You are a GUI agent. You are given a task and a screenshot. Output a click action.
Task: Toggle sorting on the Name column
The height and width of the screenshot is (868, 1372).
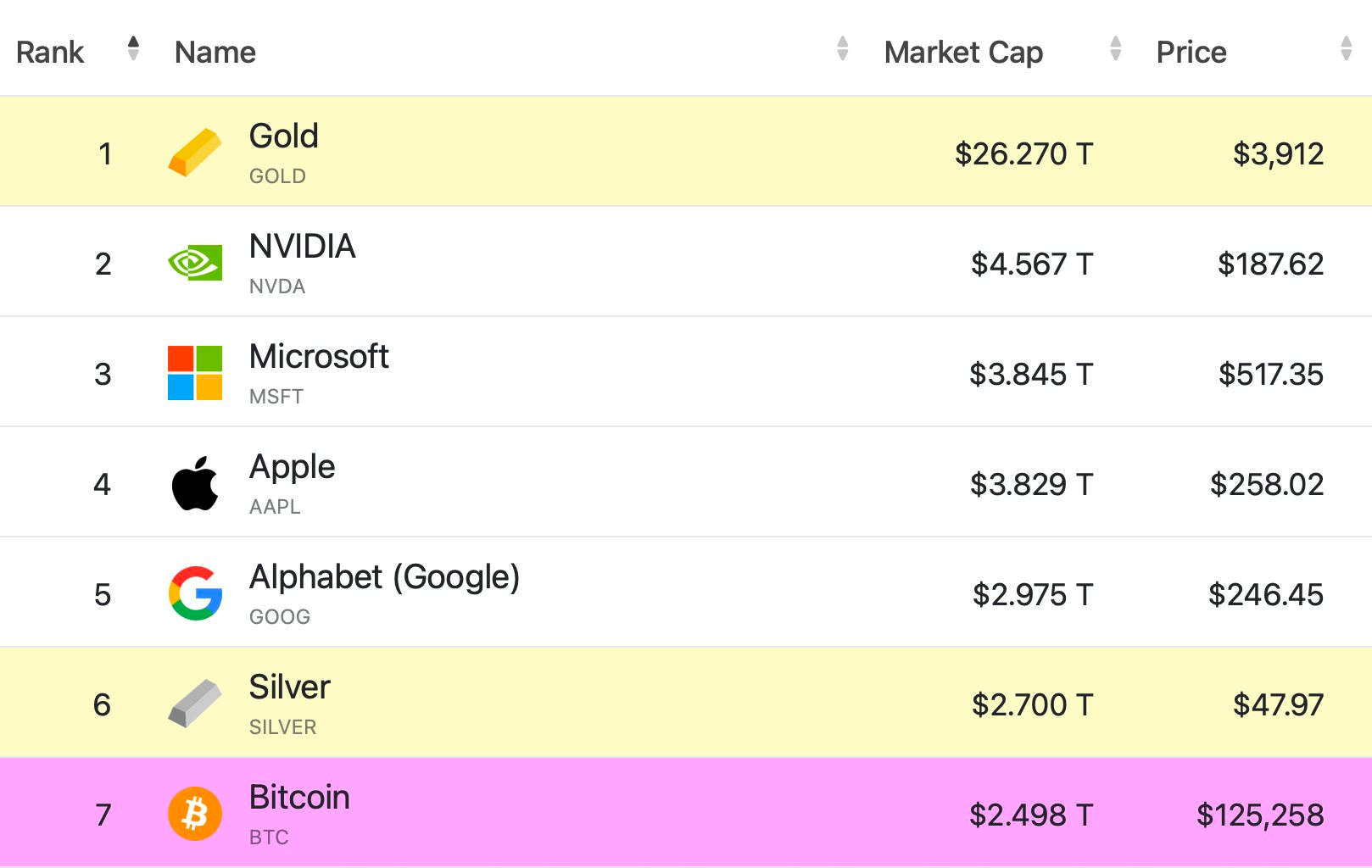[x=842, y=48]
